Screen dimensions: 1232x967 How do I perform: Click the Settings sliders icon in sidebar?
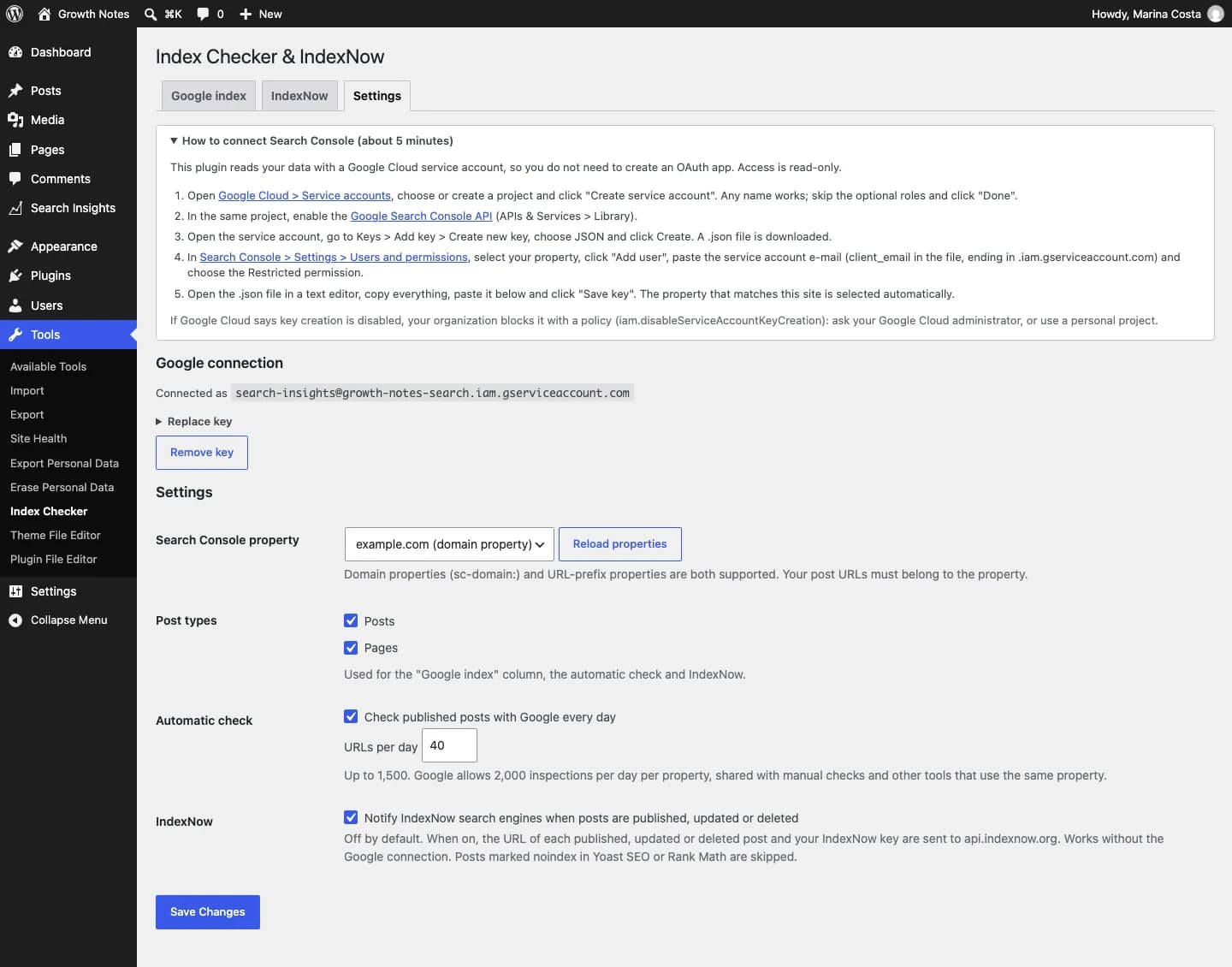[15, 591]
